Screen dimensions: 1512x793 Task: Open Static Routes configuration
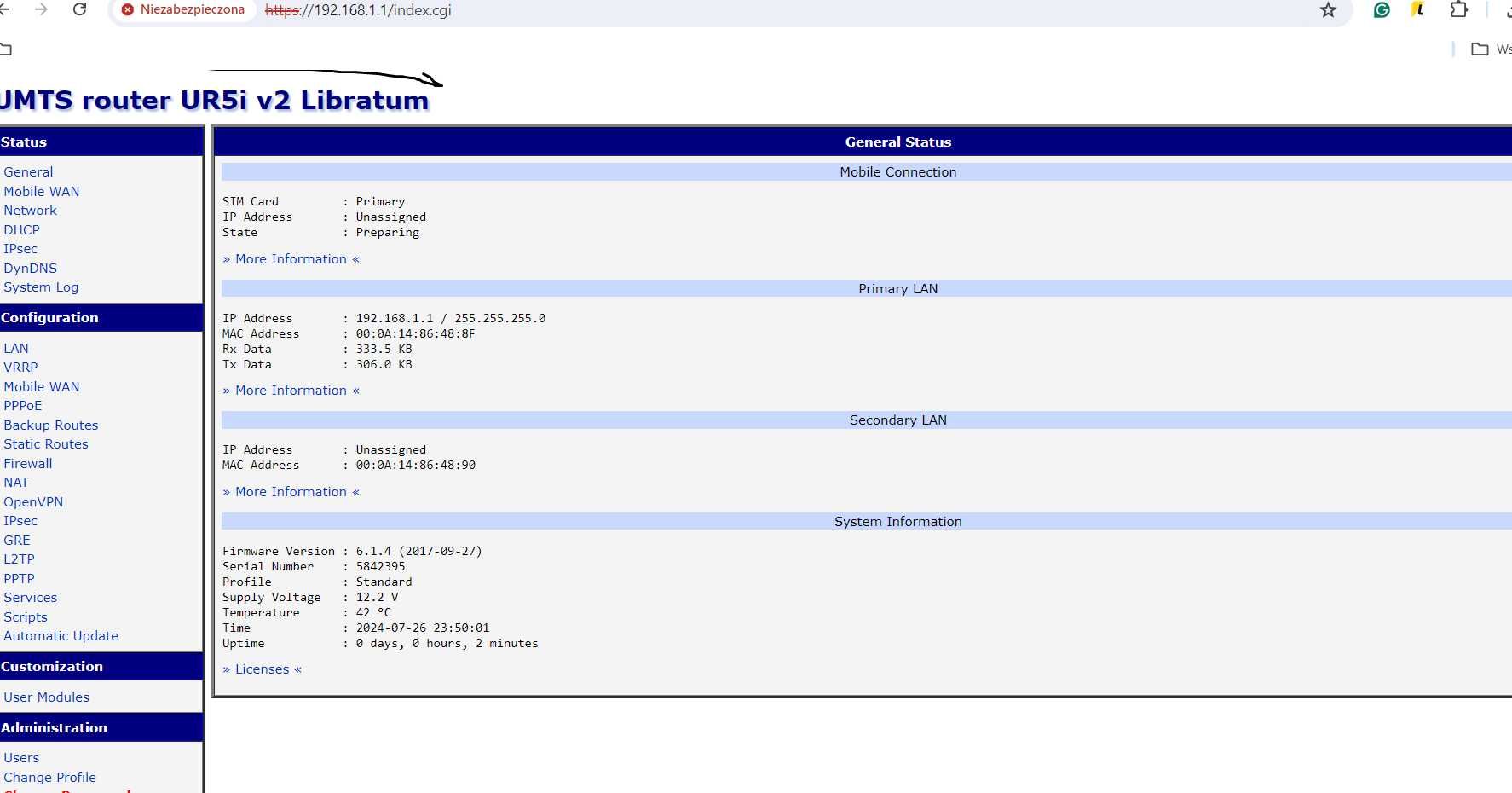[46, 444]
